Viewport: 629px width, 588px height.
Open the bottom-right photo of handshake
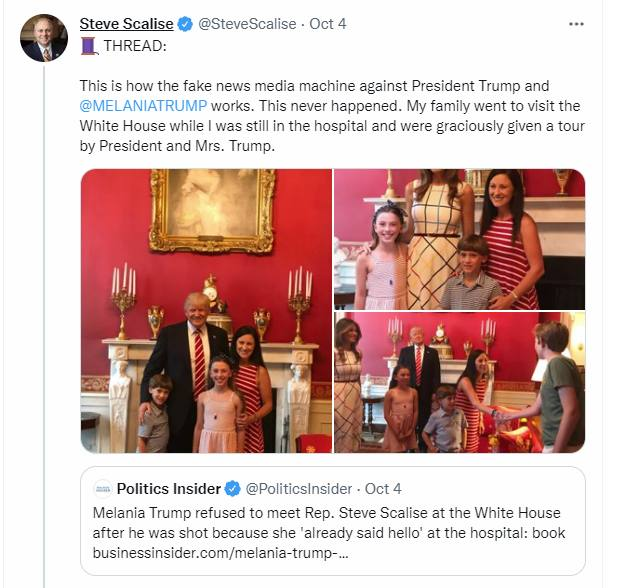[x=459, y=383]
